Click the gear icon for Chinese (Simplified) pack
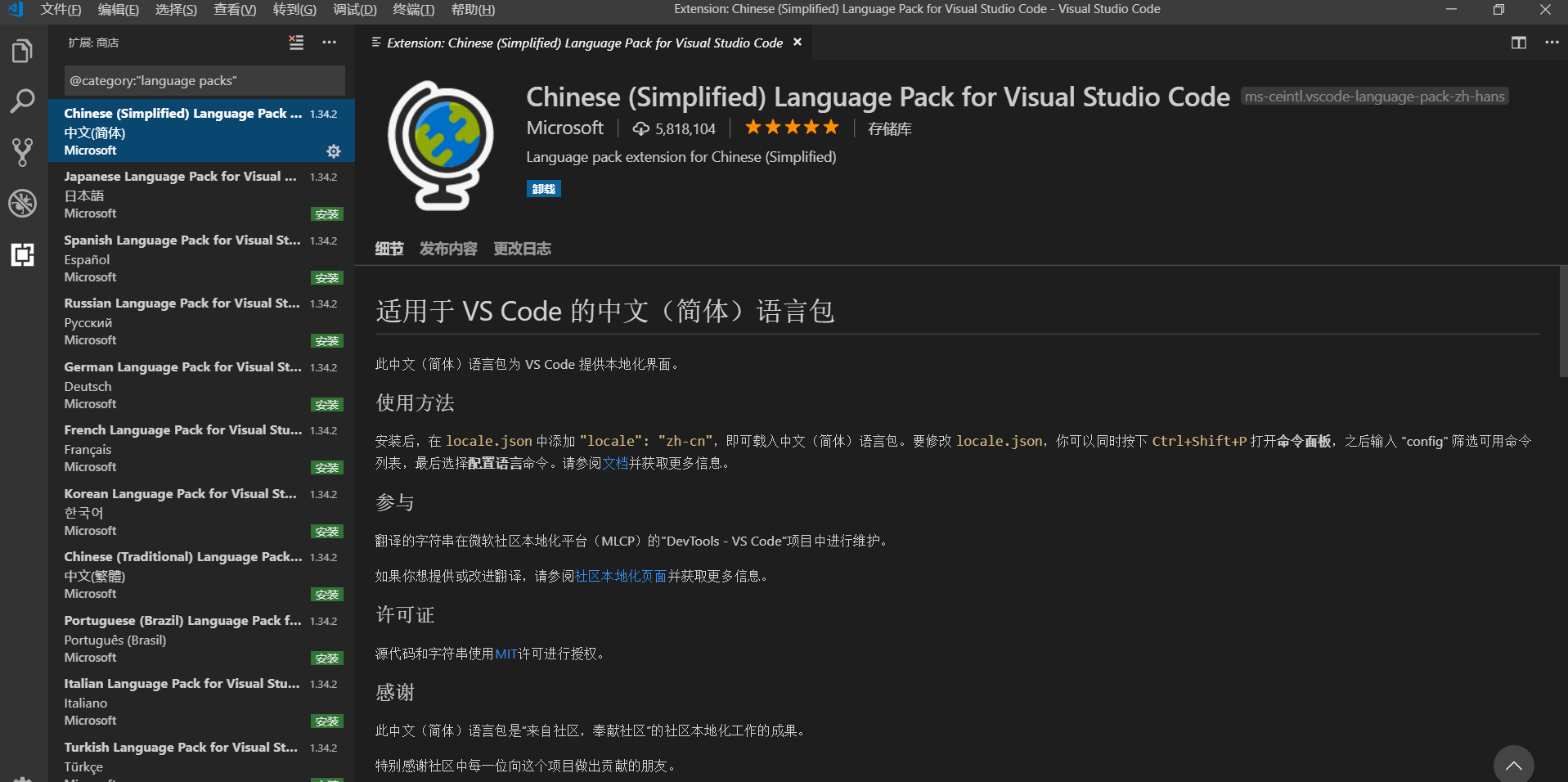 [x=334, y=151]
